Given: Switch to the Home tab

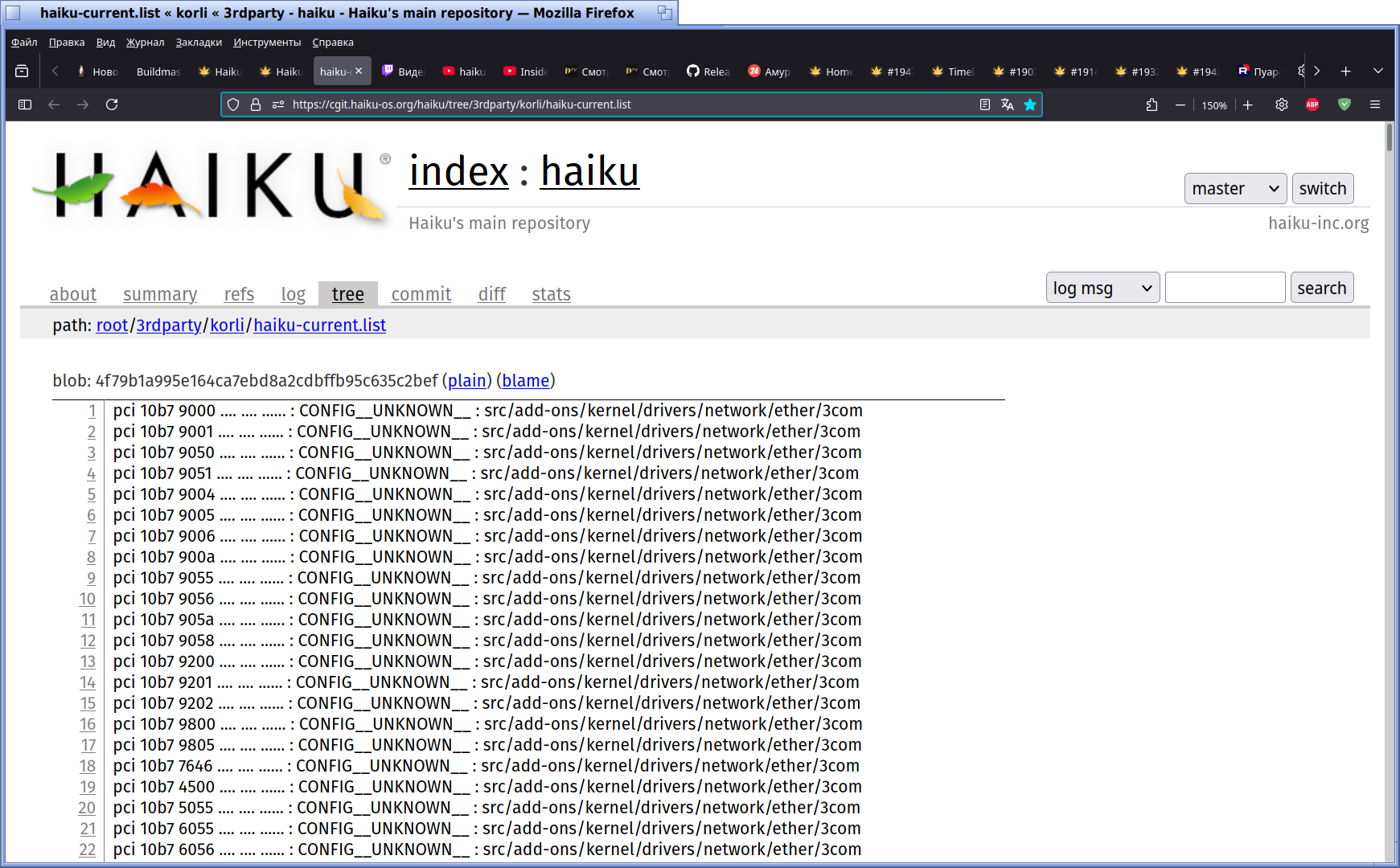Looking at the screenshot, I should (x=830, y=72).
